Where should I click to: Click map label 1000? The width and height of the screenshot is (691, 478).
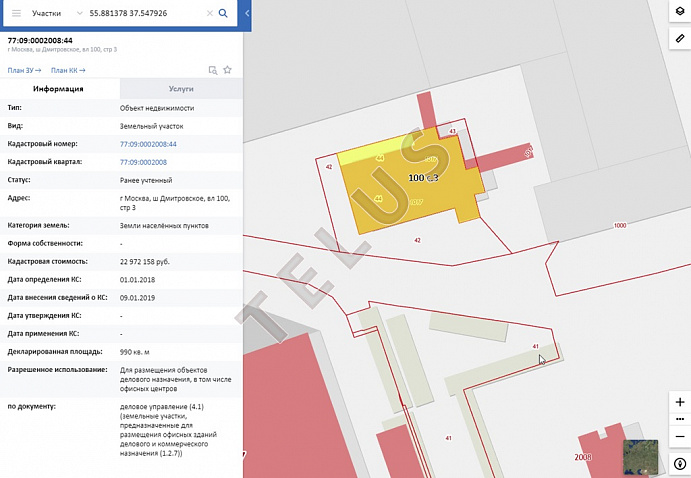[x=620, y=226]
